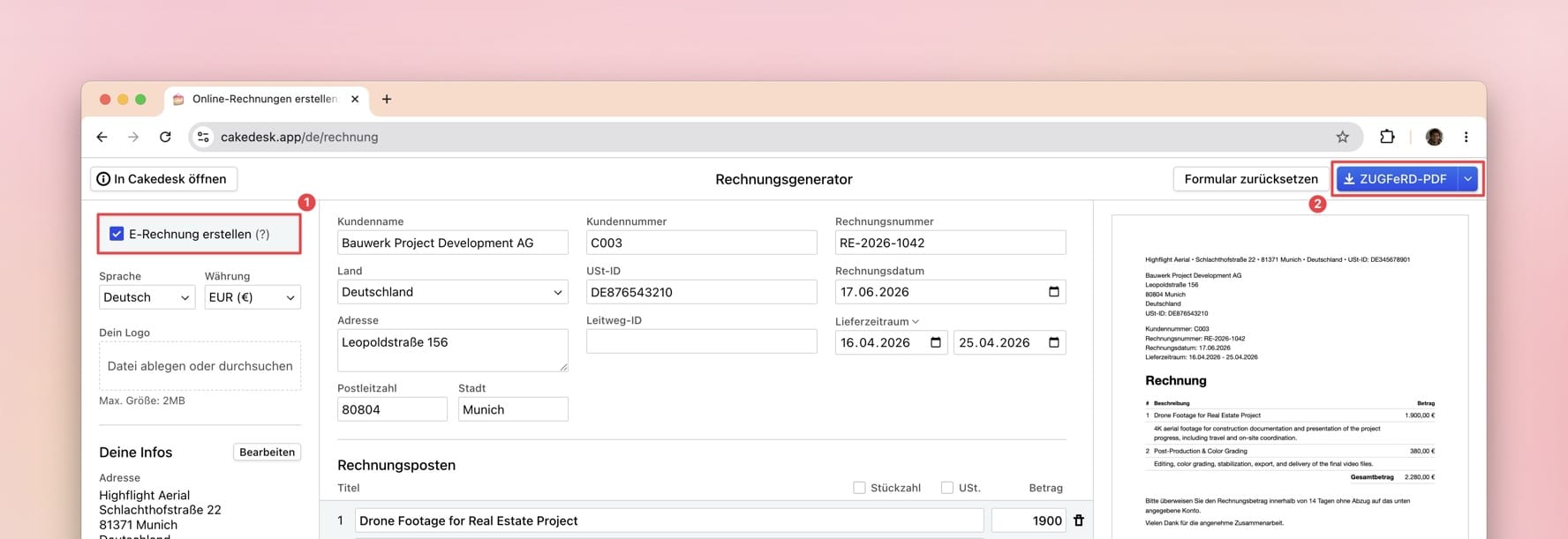1568x539 pixels.
Task: Open the ZUGFeRD-PDF format arrow dropdown
Action: (x=1467, y=179)
